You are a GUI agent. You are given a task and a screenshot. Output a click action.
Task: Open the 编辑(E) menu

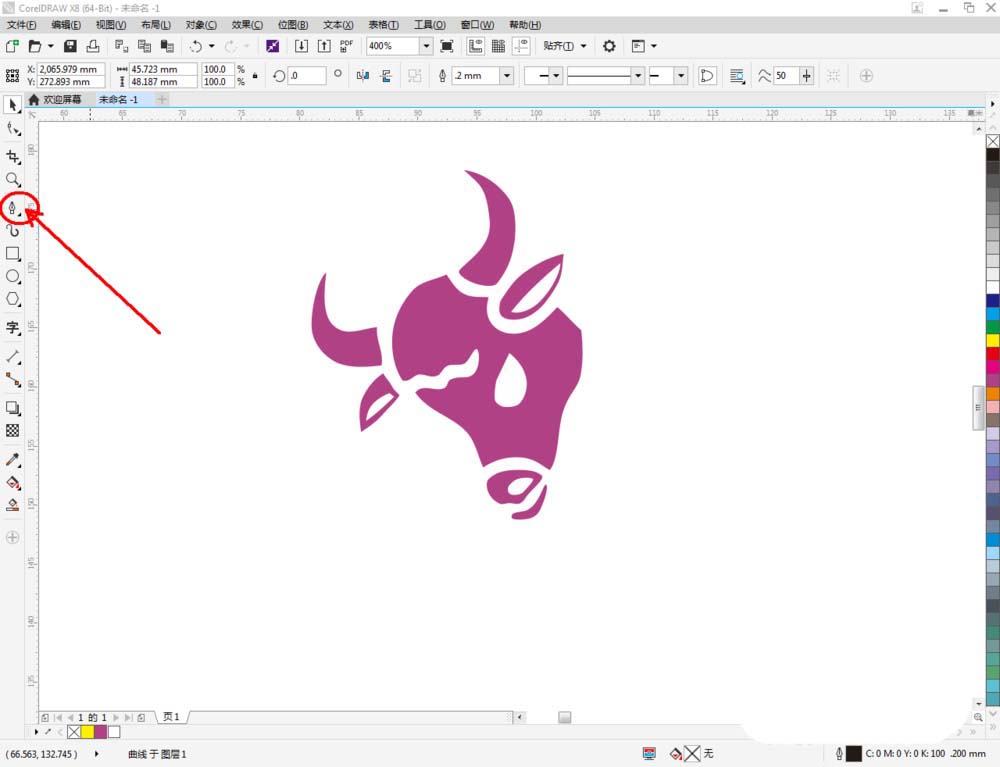66,24
